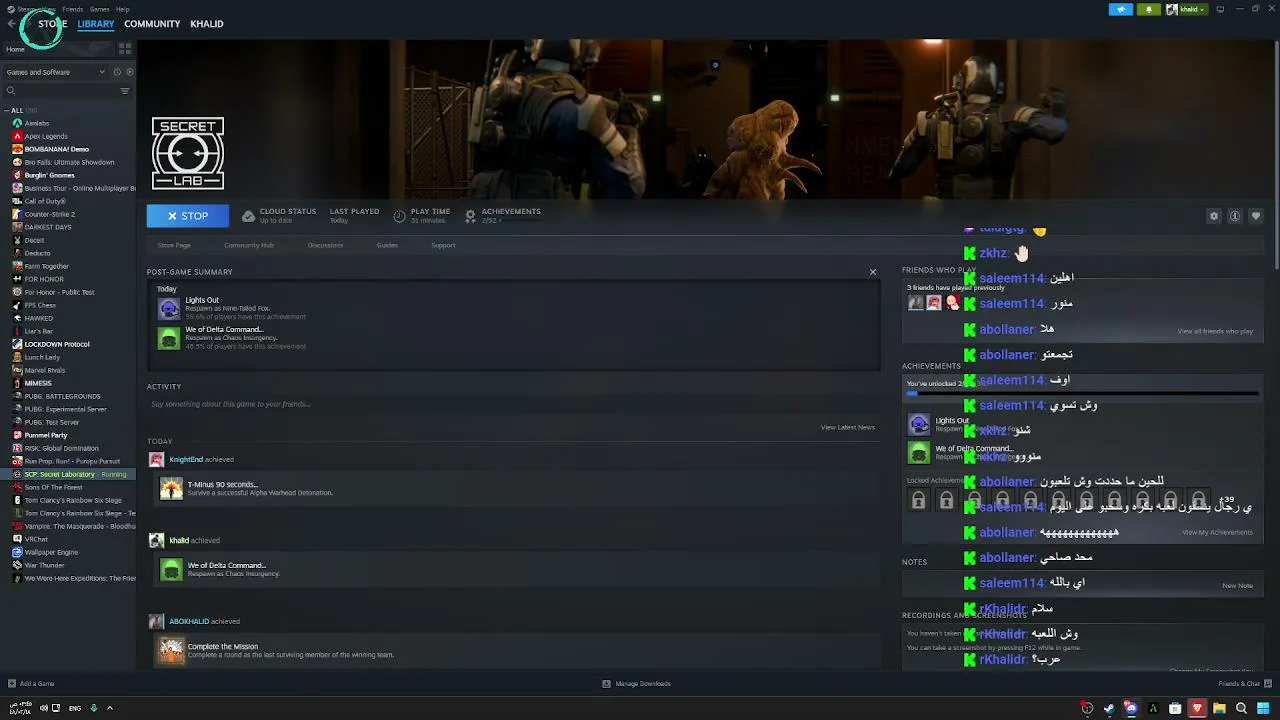The image size is (1280, 720).
Task: View the Cloud Status icon
Action: coord(249,216)
